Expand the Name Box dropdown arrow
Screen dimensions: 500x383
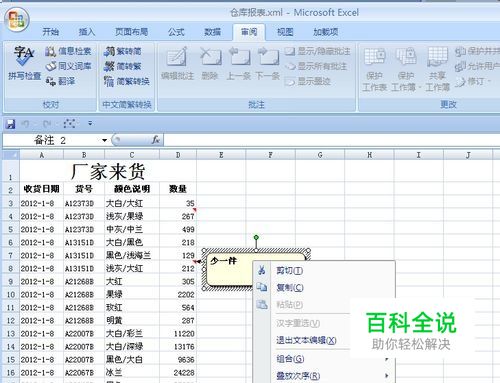coord(104,140)
